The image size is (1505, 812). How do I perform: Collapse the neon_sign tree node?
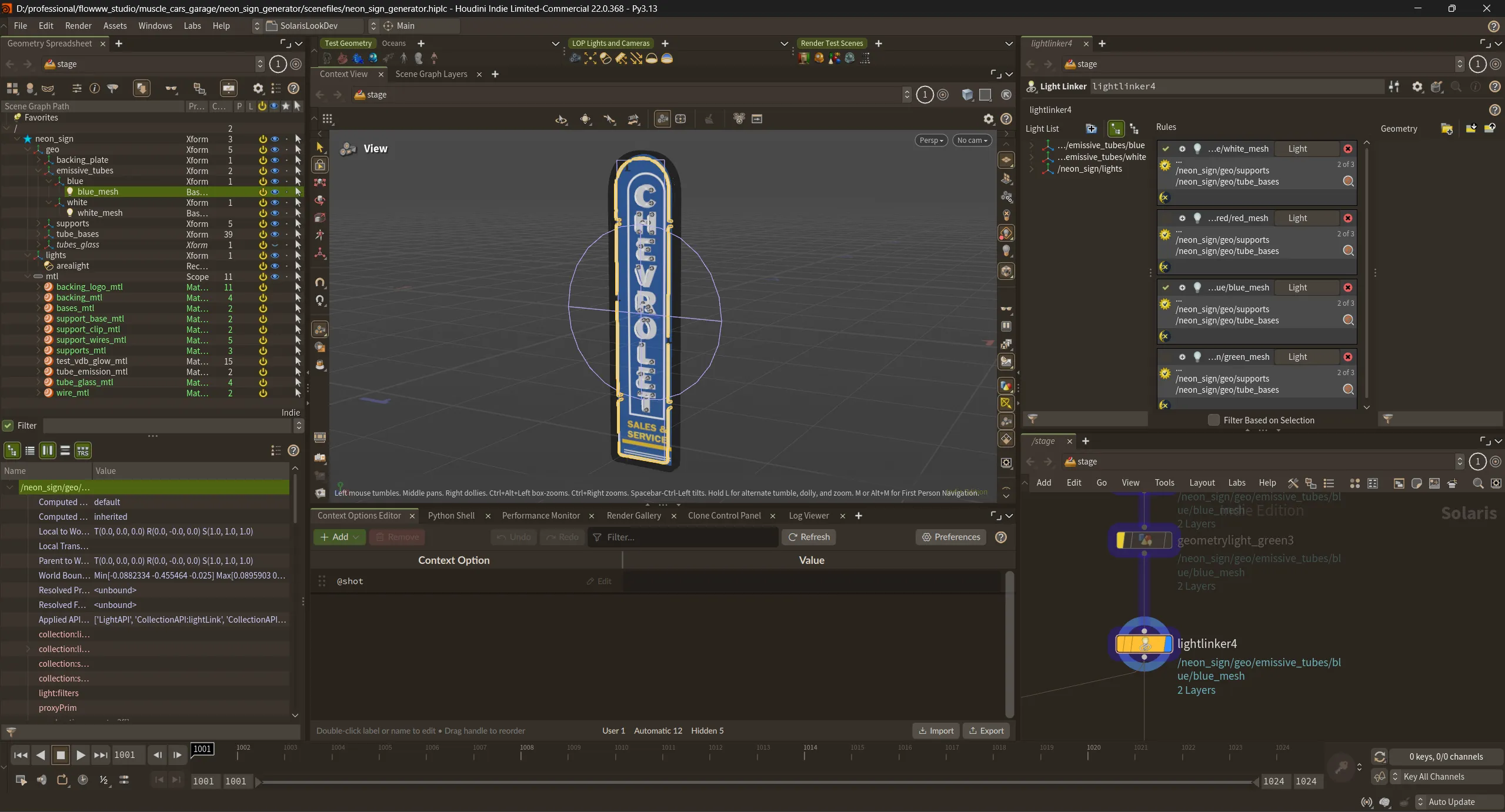click(16, 139)
